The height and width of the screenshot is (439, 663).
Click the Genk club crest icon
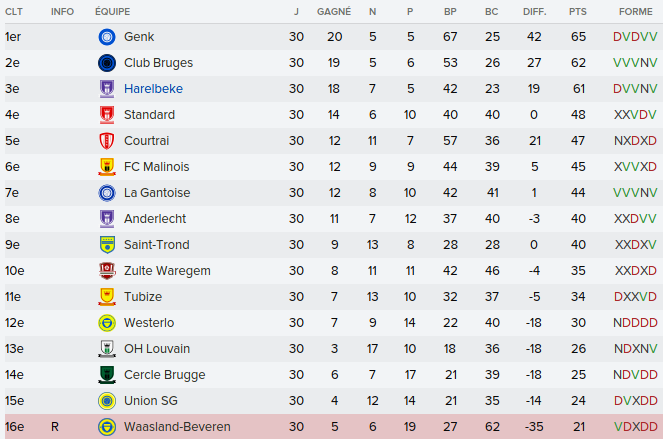(x=107, y=37)
